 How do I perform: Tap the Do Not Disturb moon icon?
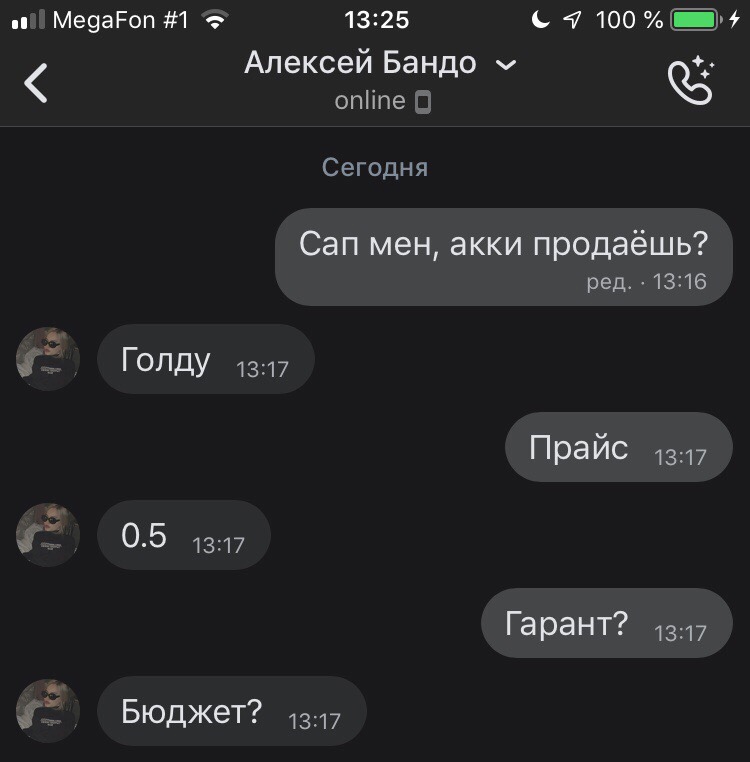pos(540,20)
